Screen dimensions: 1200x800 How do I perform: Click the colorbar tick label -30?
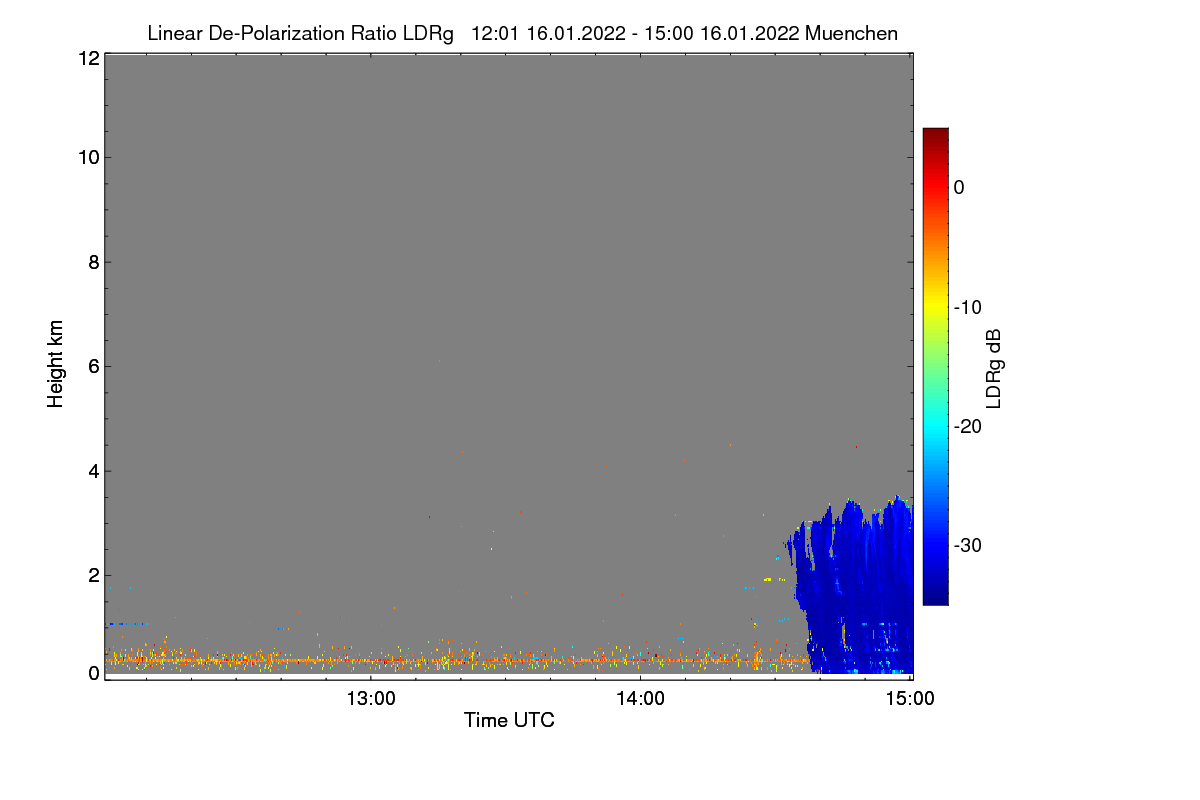[x=968, y=546]
